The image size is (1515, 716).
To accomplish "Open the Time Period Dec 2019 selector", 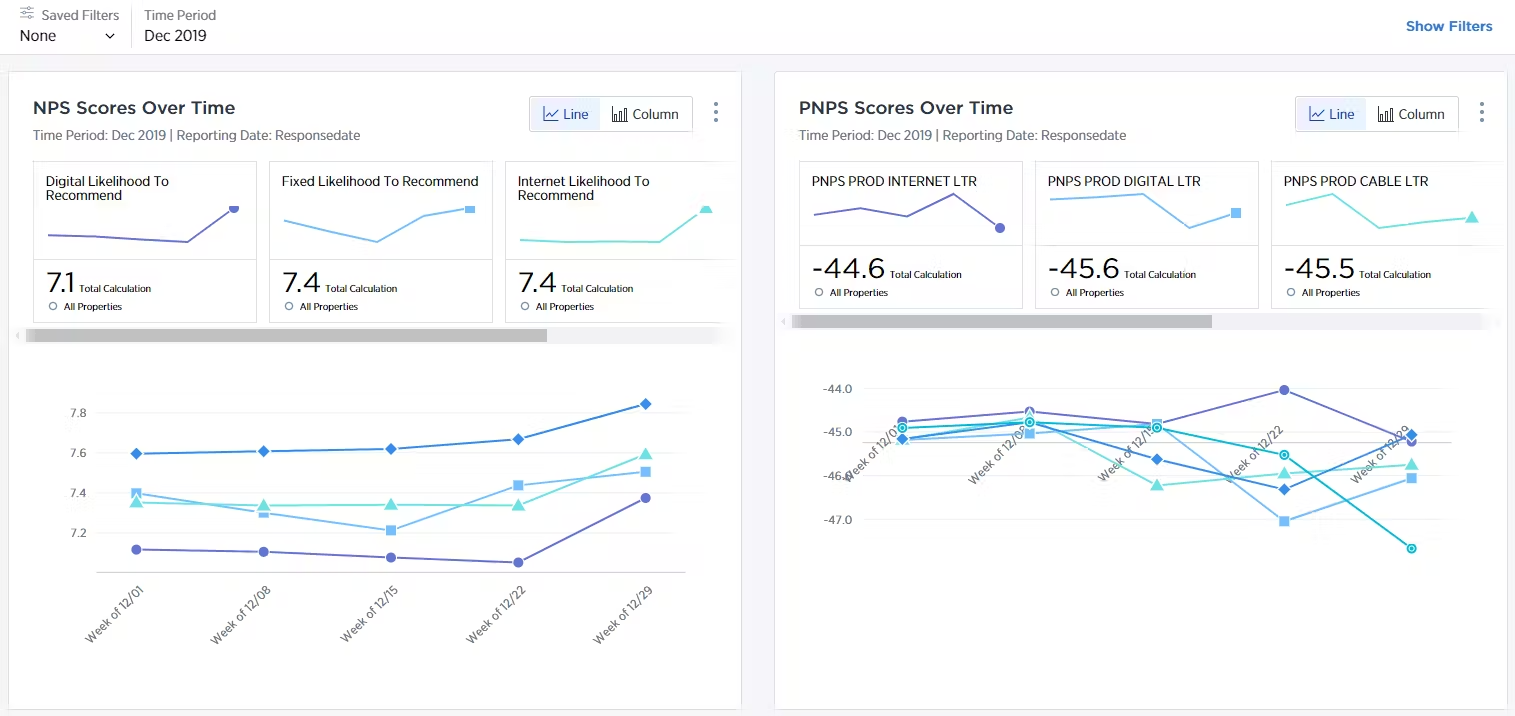I will (176, 36).
